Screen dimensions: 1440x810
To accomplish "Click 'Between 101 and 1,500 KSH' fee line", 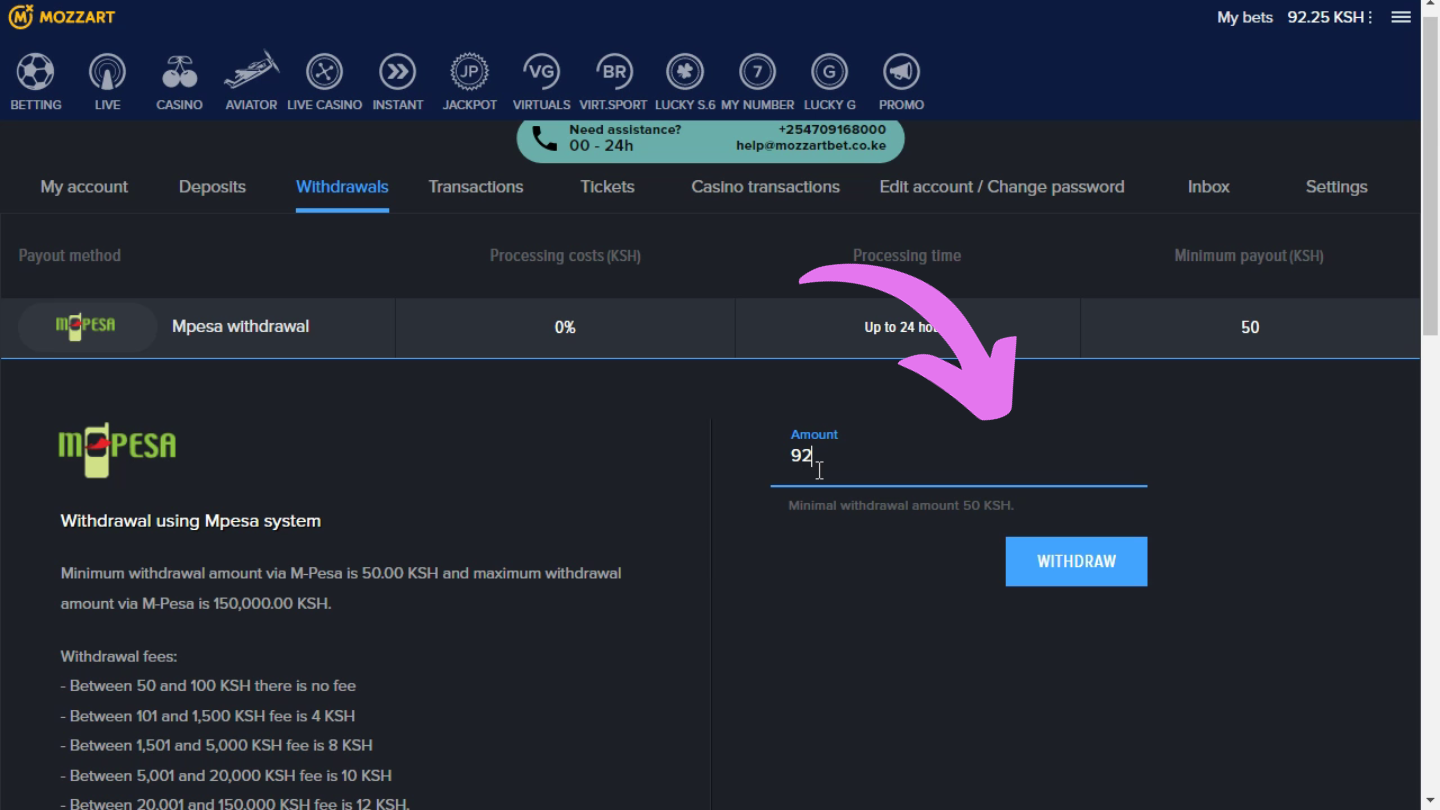I will (x=208, y=716).
